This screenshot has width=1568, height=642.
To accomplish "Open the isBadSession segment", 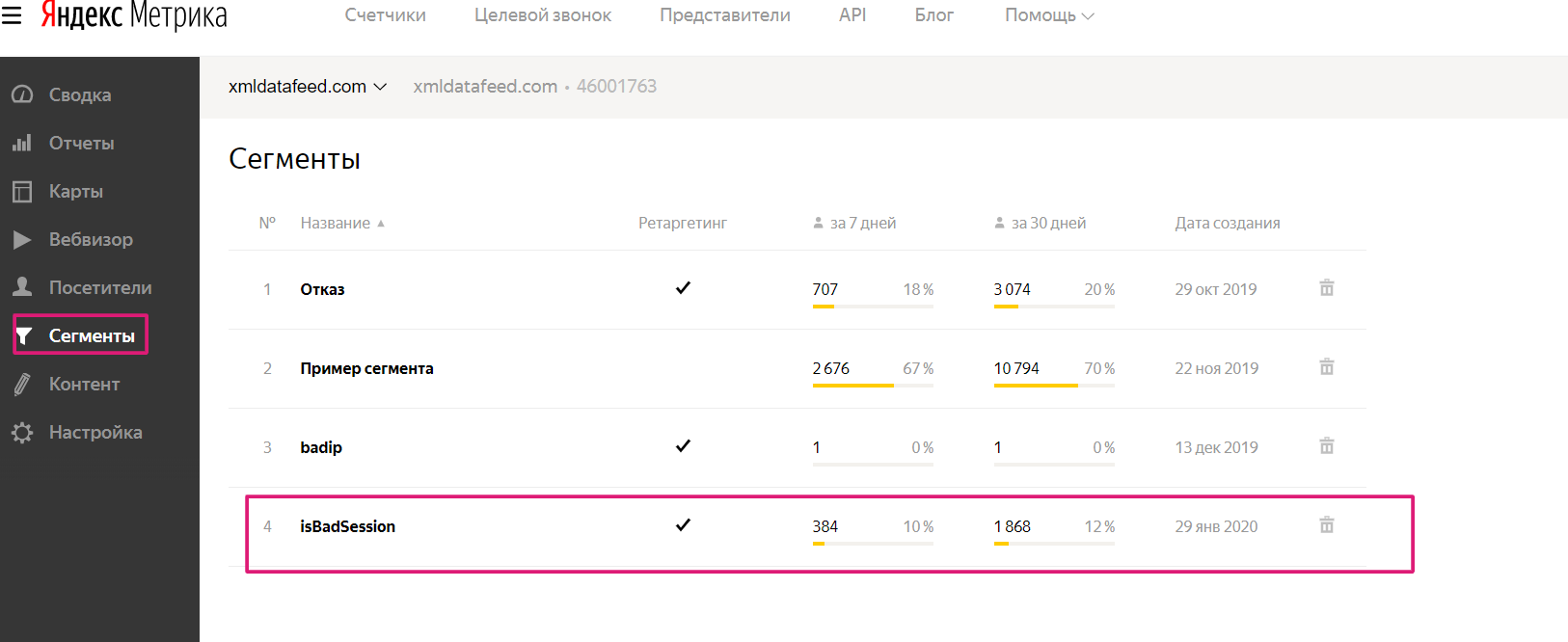I will 347,526.
